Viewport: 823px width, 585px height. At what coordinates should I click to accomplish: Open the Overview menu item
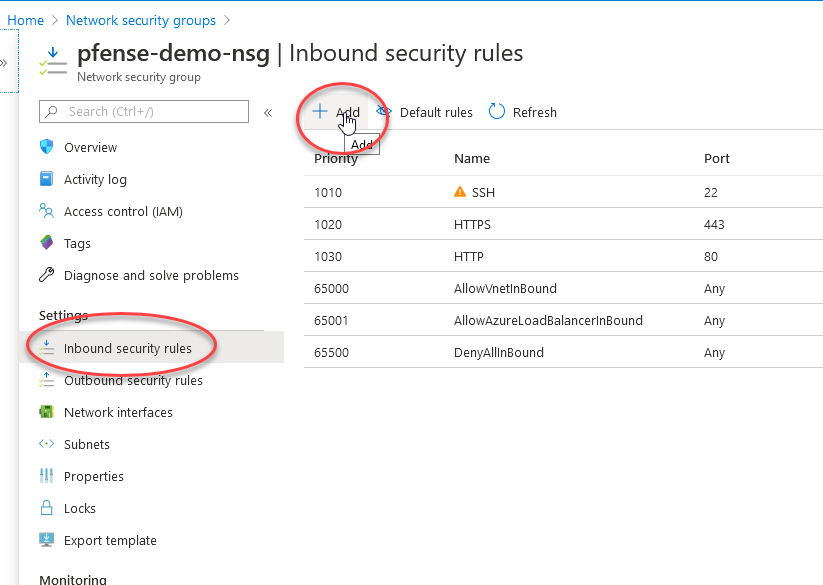coord(90,147)
